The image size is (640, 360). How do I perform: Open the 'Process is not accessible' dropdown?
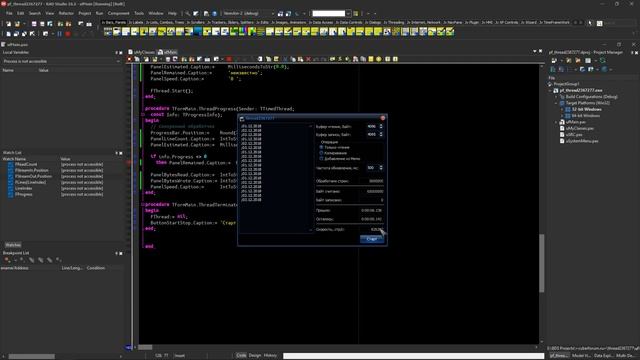pos(118,61)
